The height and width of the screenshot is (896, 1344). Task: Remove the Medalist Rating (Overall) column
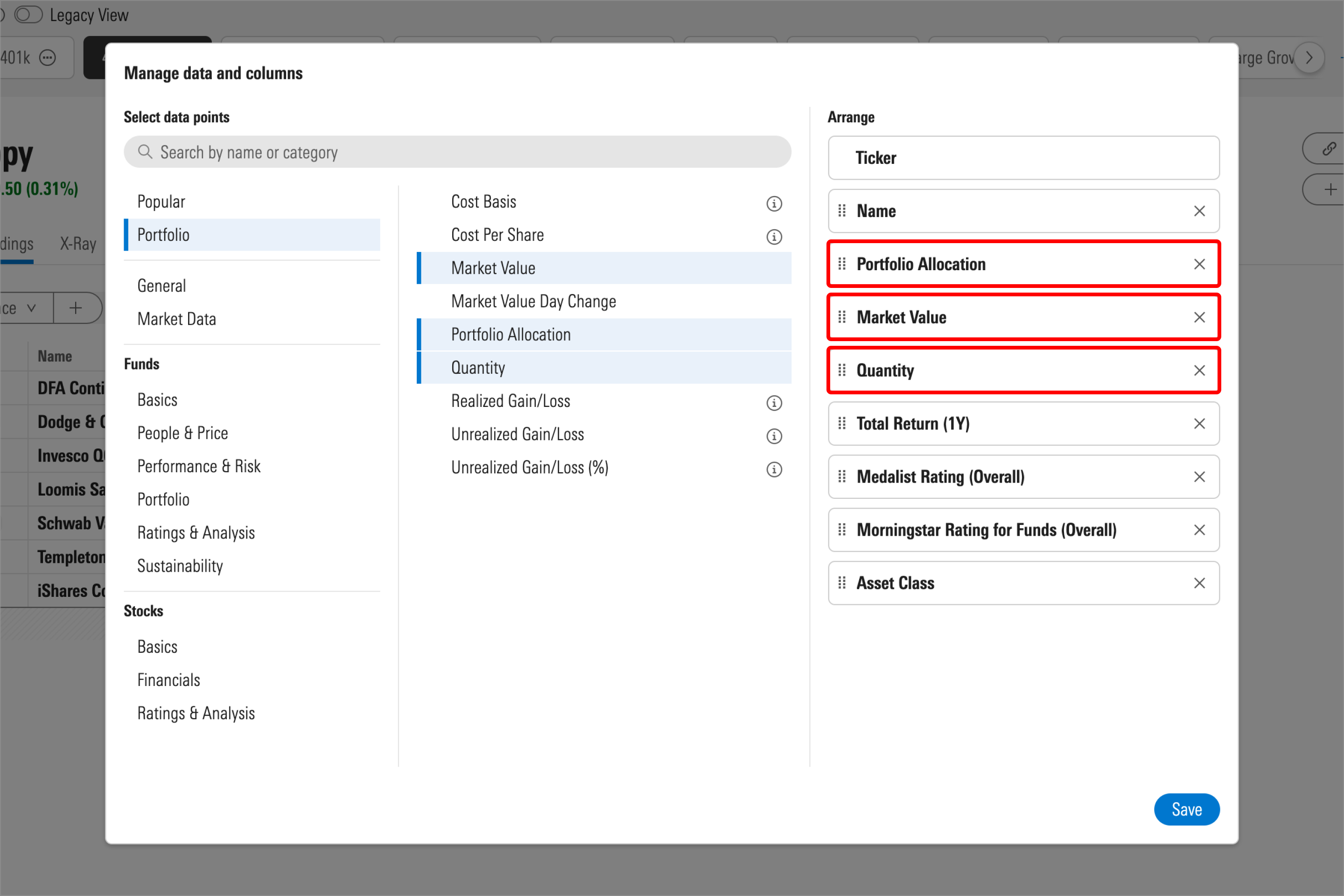1199,476
